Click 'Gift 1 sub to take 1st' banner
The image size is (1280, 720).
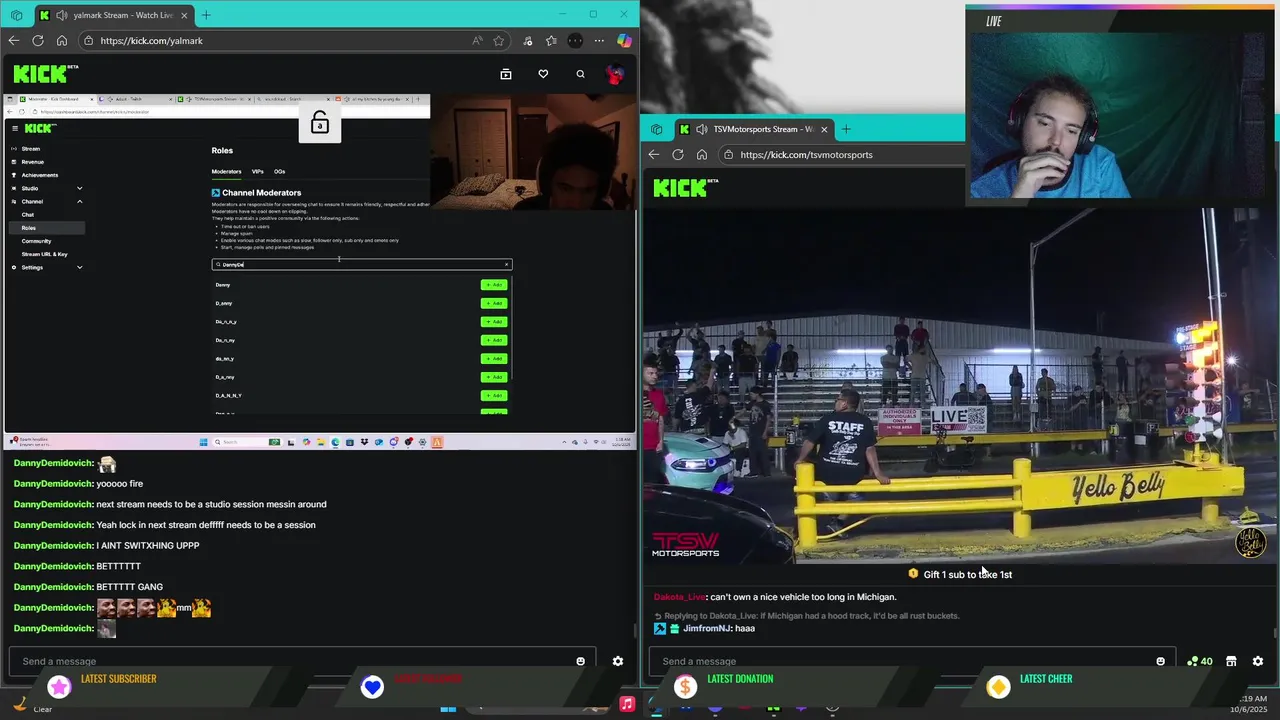pyautogui.click(x=960, y=574)
